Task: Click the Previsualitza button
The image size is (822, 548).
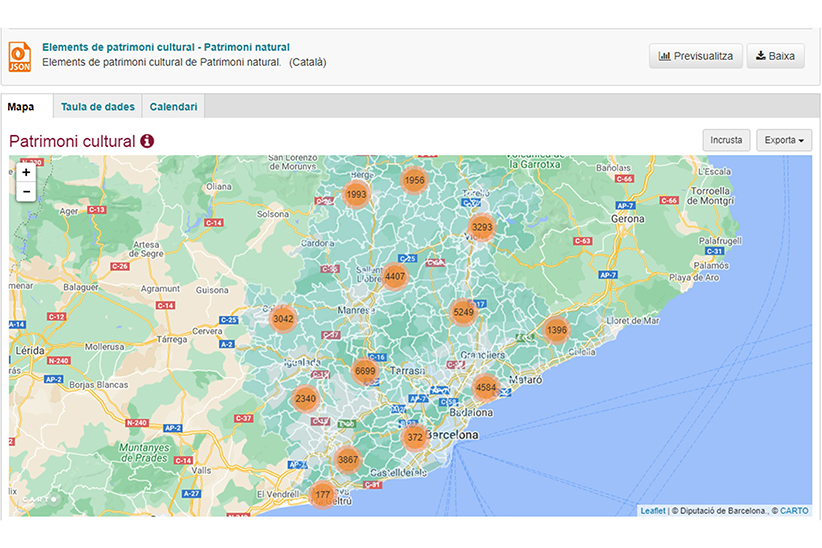Action: pyautogui.click(x=696, y=56)
